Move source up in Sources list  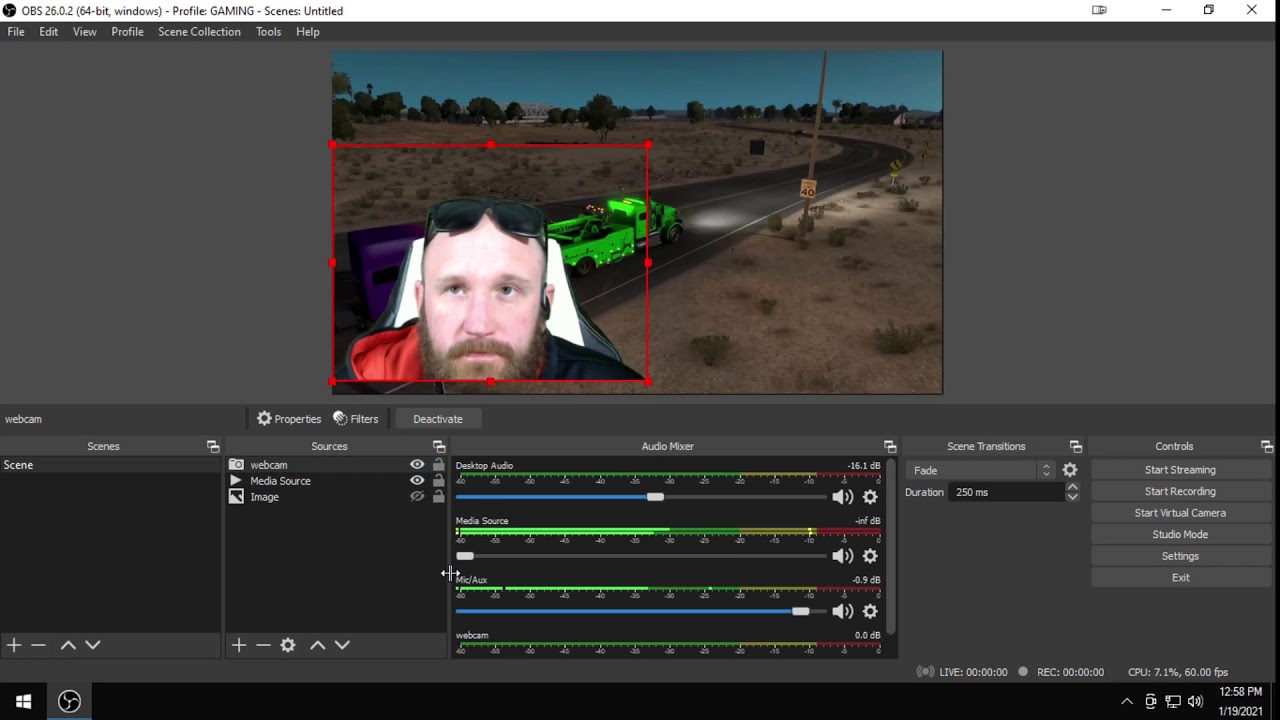(x=318, y=645)
